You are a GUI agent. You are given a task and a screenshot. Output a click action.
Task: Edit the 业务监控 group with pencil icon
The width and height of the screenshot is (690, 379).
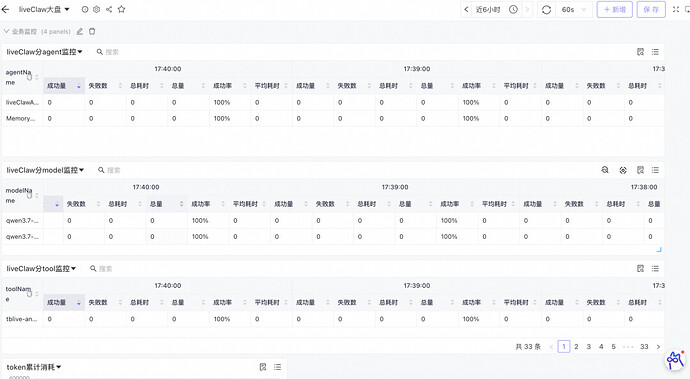point(80,31)
